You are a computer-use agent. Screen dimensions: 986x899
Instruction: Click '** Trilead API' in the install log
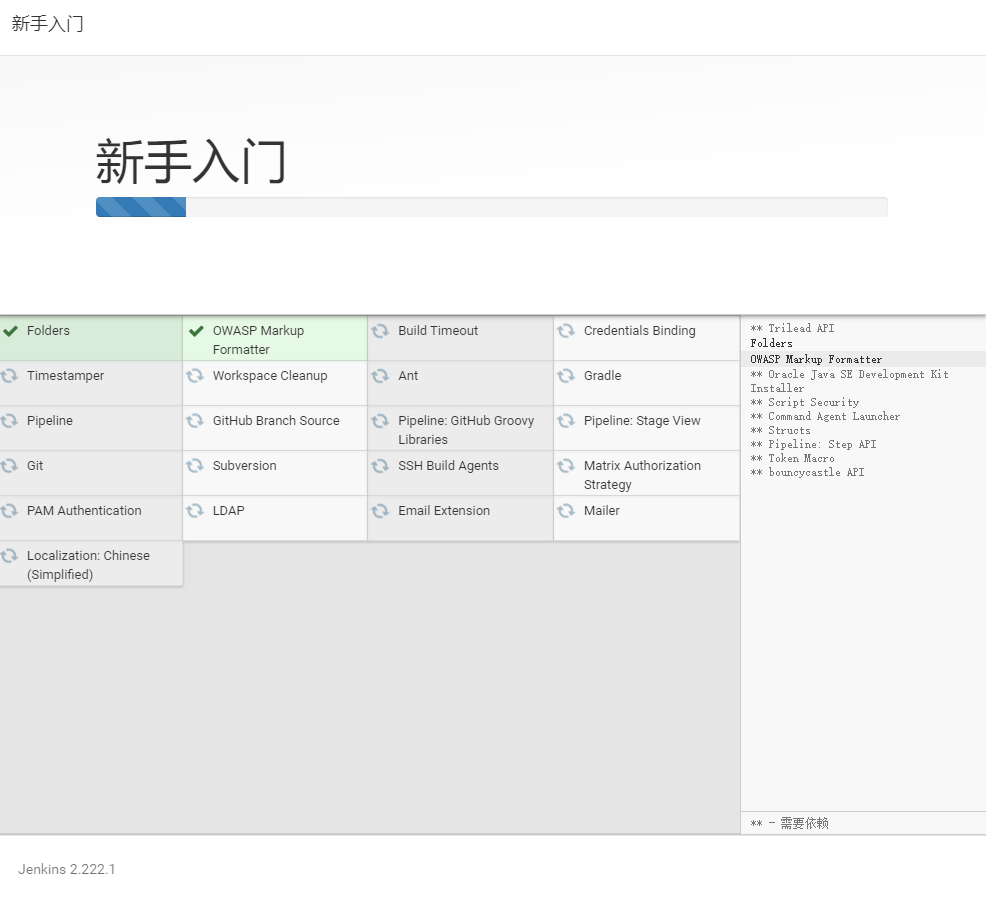click(792, 328)
